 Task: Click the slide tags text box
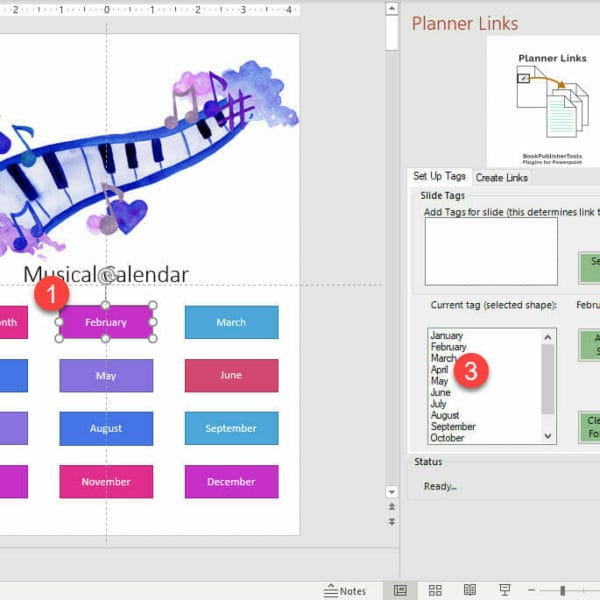[x=490, y=251]
